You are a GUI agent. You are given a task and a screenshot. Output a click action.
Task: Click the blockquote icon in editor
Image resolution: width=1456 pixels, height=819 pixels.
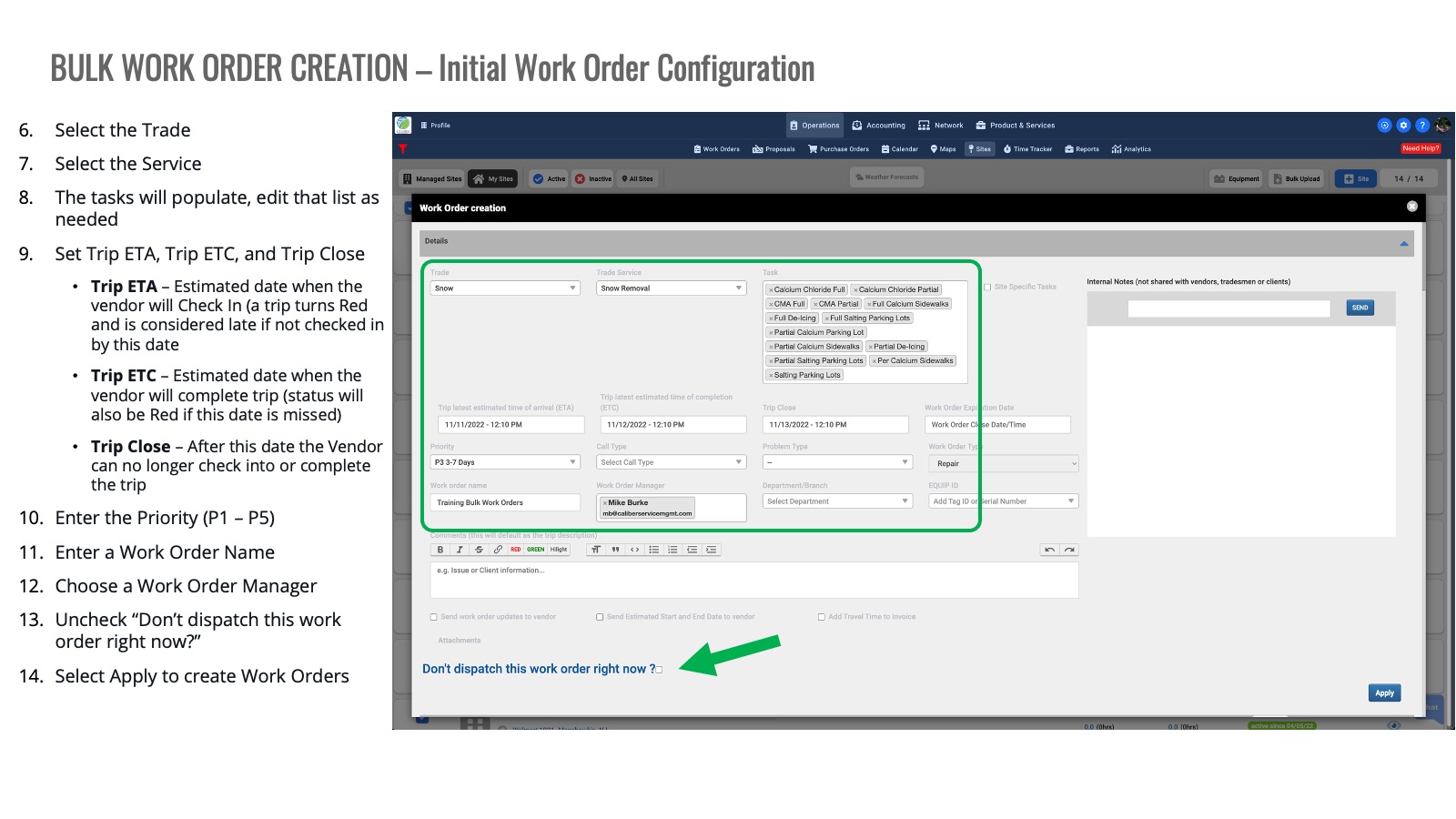point(615,550)
